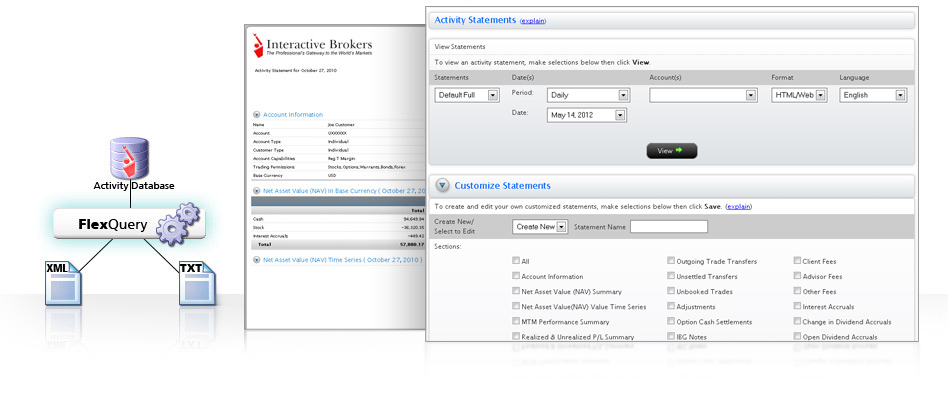Check the All sections checkbox
This screenshot has height=400, width=948.
click(516, 261)
